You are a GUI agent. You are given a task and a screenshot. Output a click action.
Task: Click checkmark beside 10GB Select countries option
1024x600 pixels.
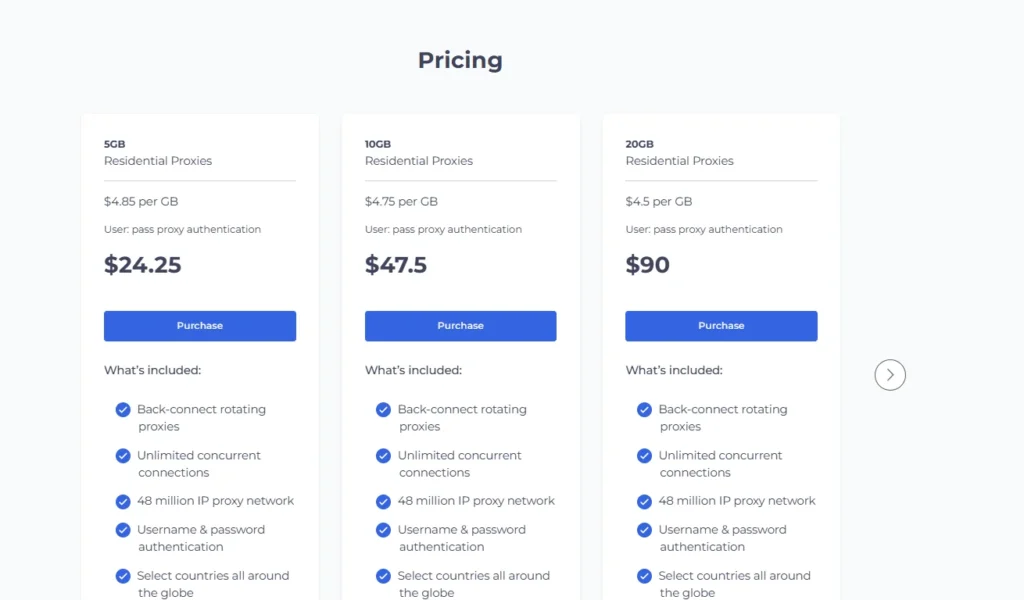(x=383, y=576)
